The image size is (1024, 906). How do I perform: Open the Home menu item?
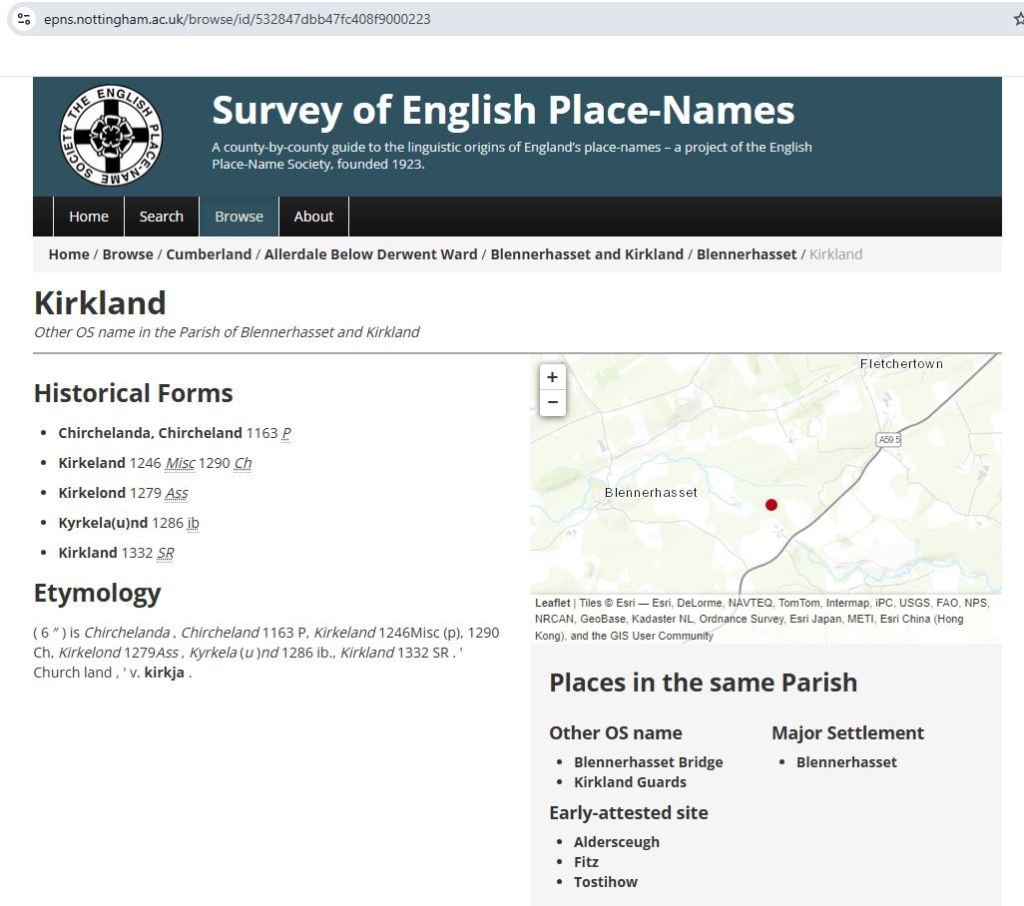pyautogui.click(x=88, y=216)
